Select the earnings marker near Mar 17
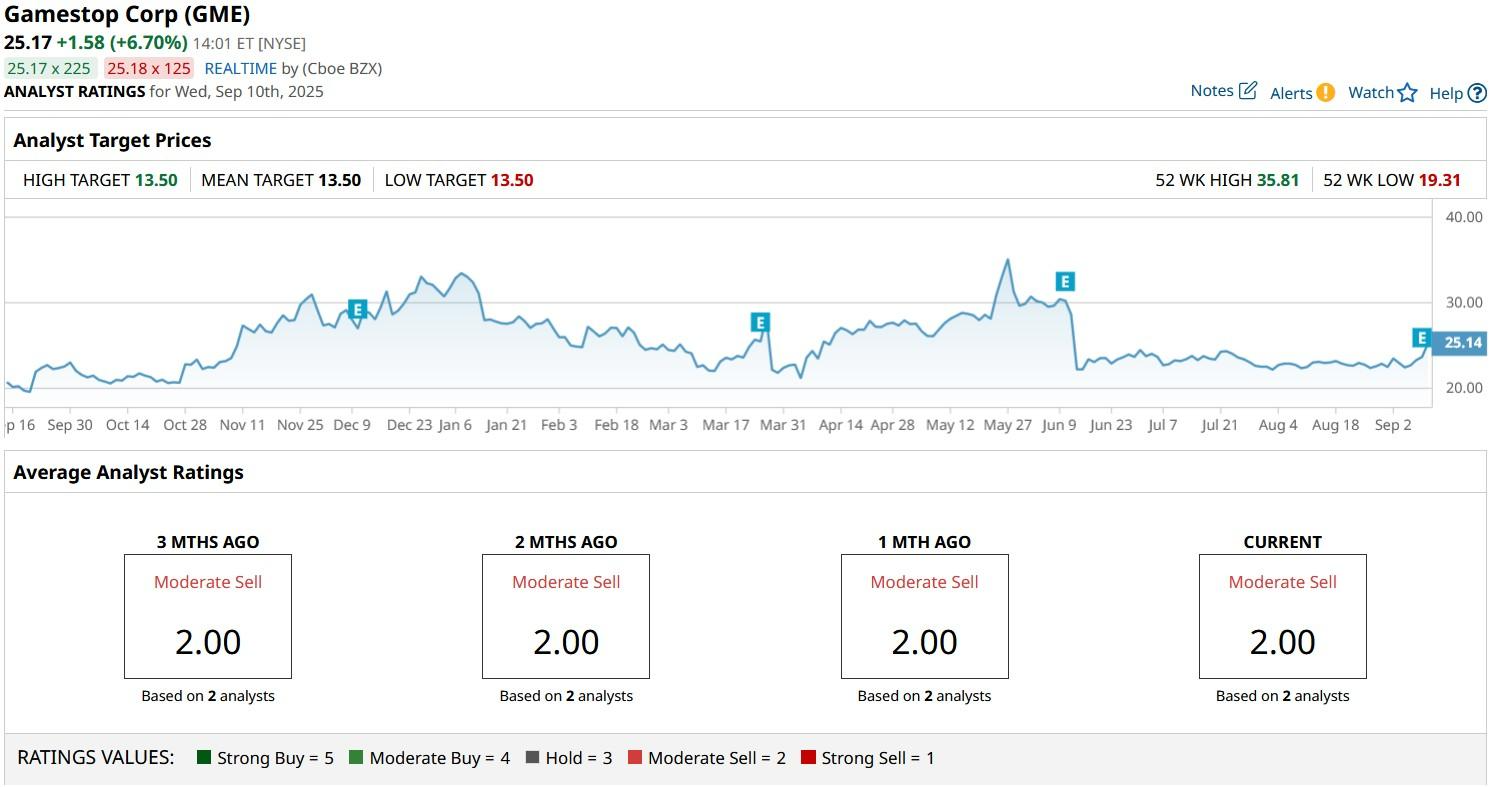This screenshot has height=787, width=1491. pos(760,323)
